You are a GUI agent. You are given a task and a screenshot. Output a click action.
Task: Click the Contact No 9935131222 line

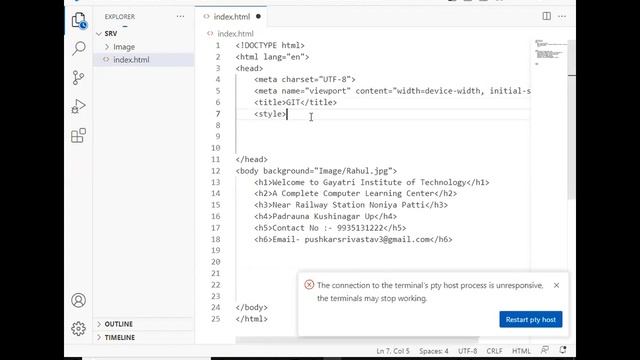click(330, 228)
